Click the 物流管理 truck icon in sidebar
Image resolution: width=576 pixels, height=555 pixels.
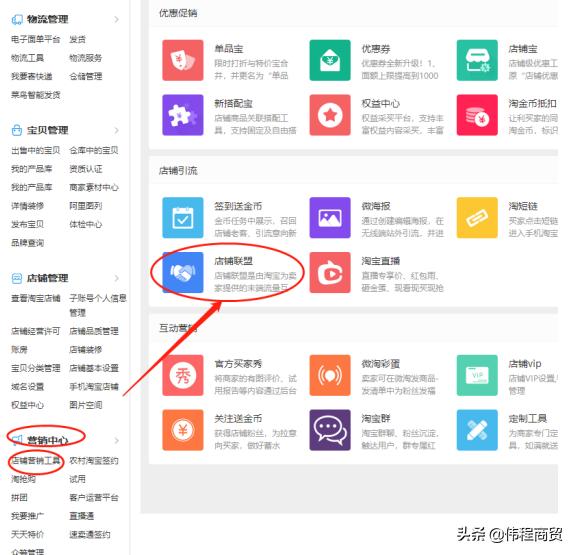[17, 19]
